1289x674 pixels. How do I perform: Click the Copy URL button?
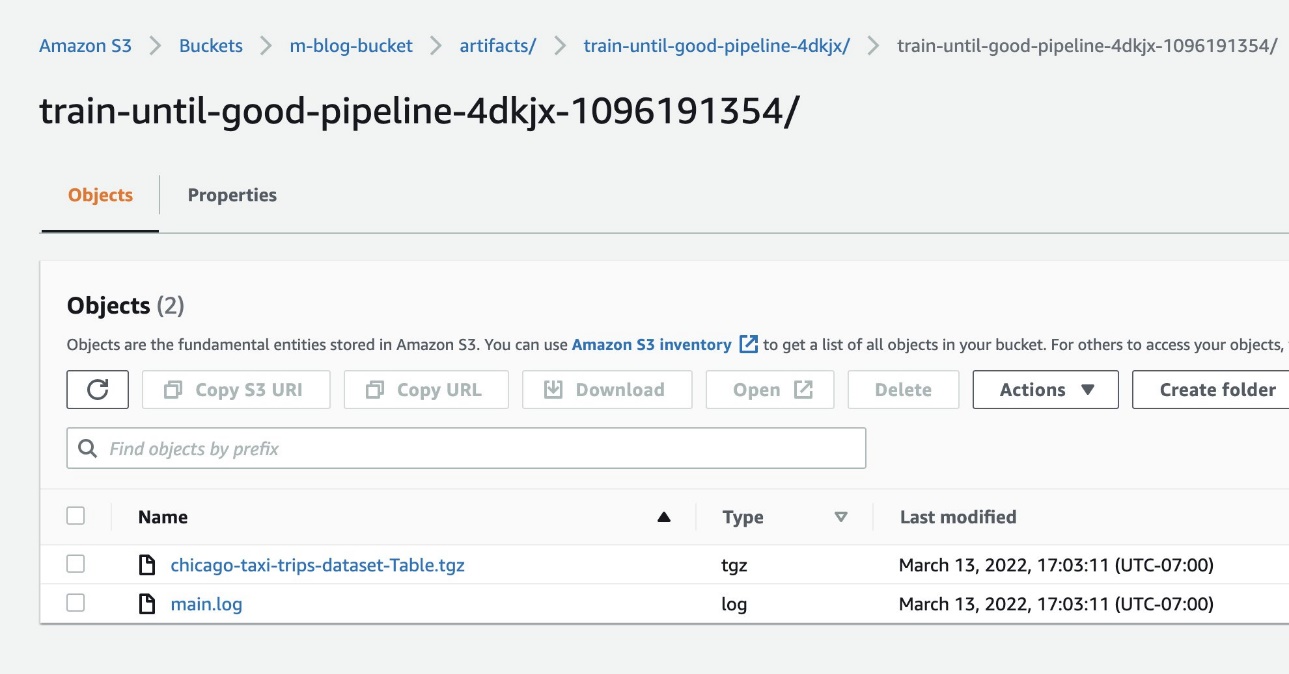(426, 390)
